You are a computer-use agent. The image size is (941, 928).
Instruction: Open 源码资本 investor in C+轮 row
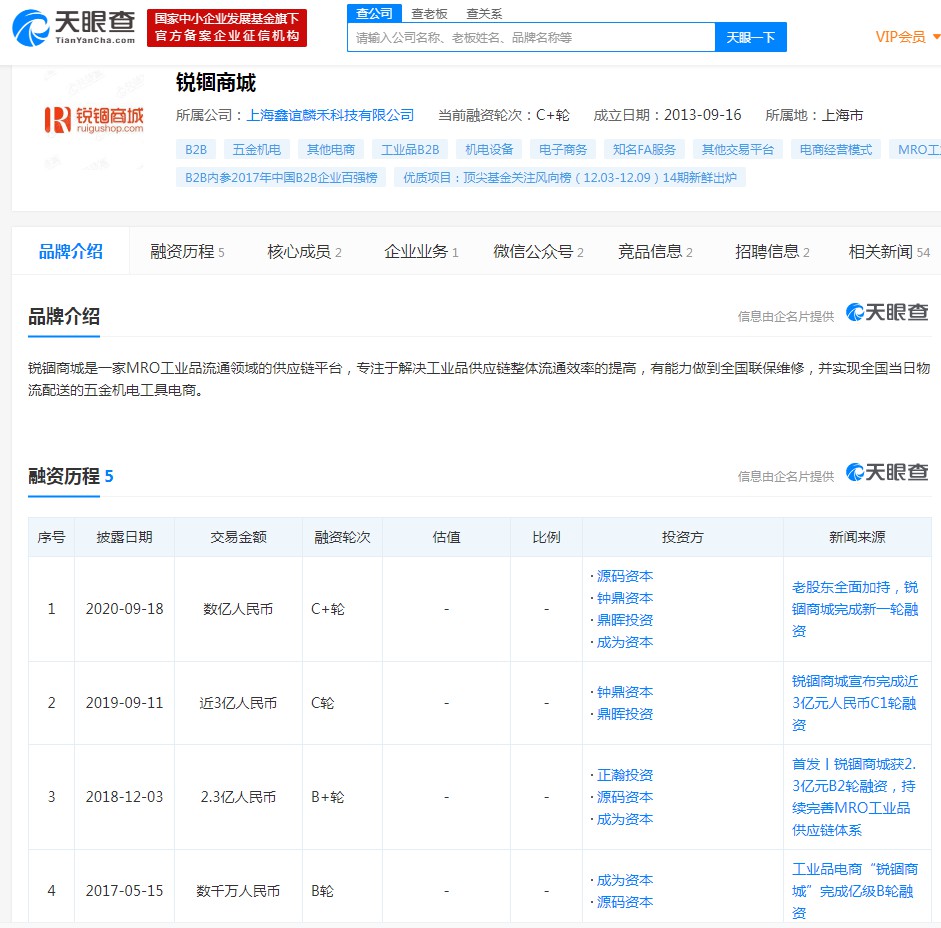(x=625, y=576)
